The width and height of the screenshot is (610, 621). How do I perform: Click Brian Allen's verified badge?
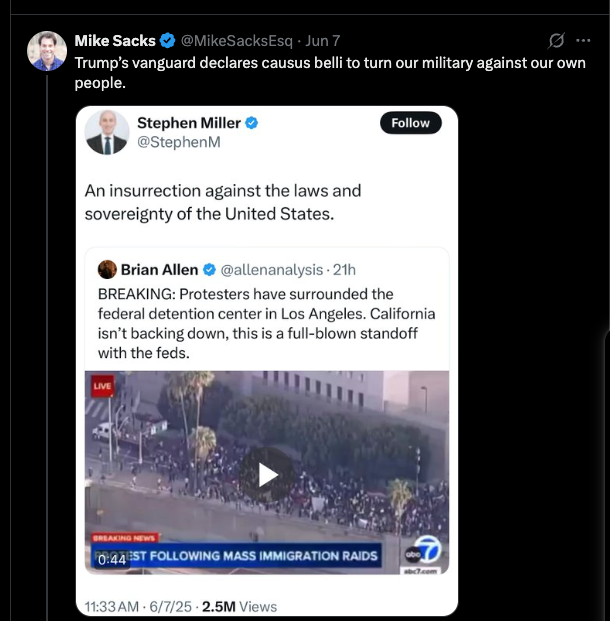point(210,269)
